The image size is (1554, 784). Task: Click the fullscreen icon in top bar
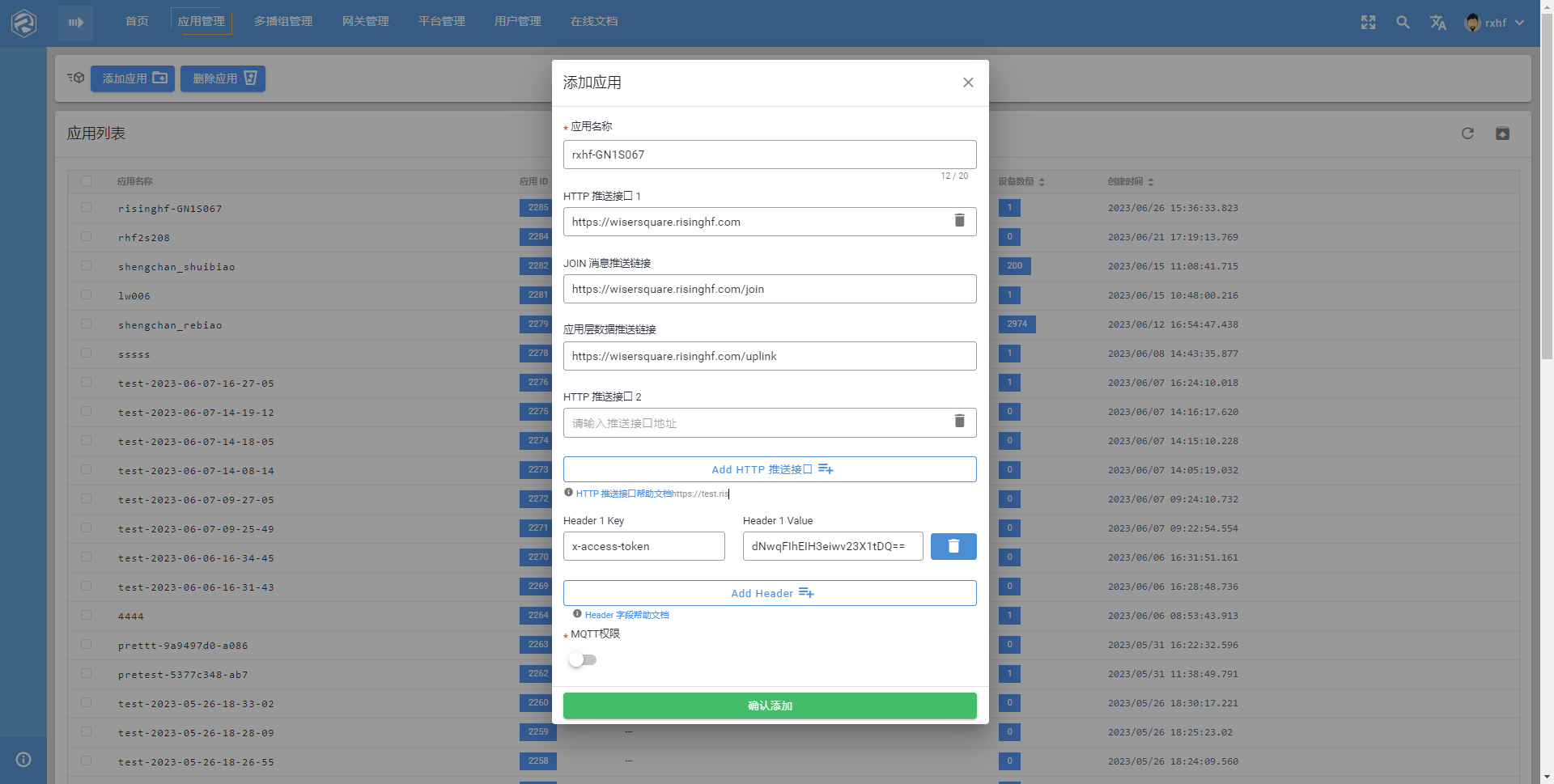(1368, 23)
